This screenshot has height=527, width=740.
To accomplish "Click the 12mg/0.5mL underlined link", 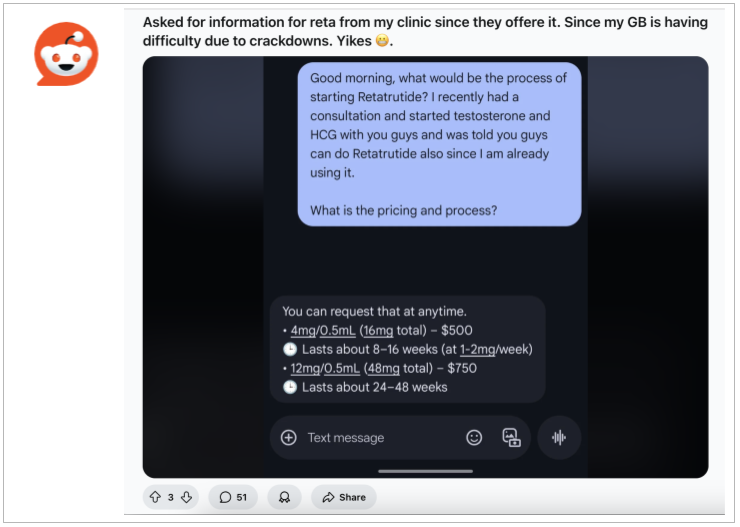I will 325,368.
